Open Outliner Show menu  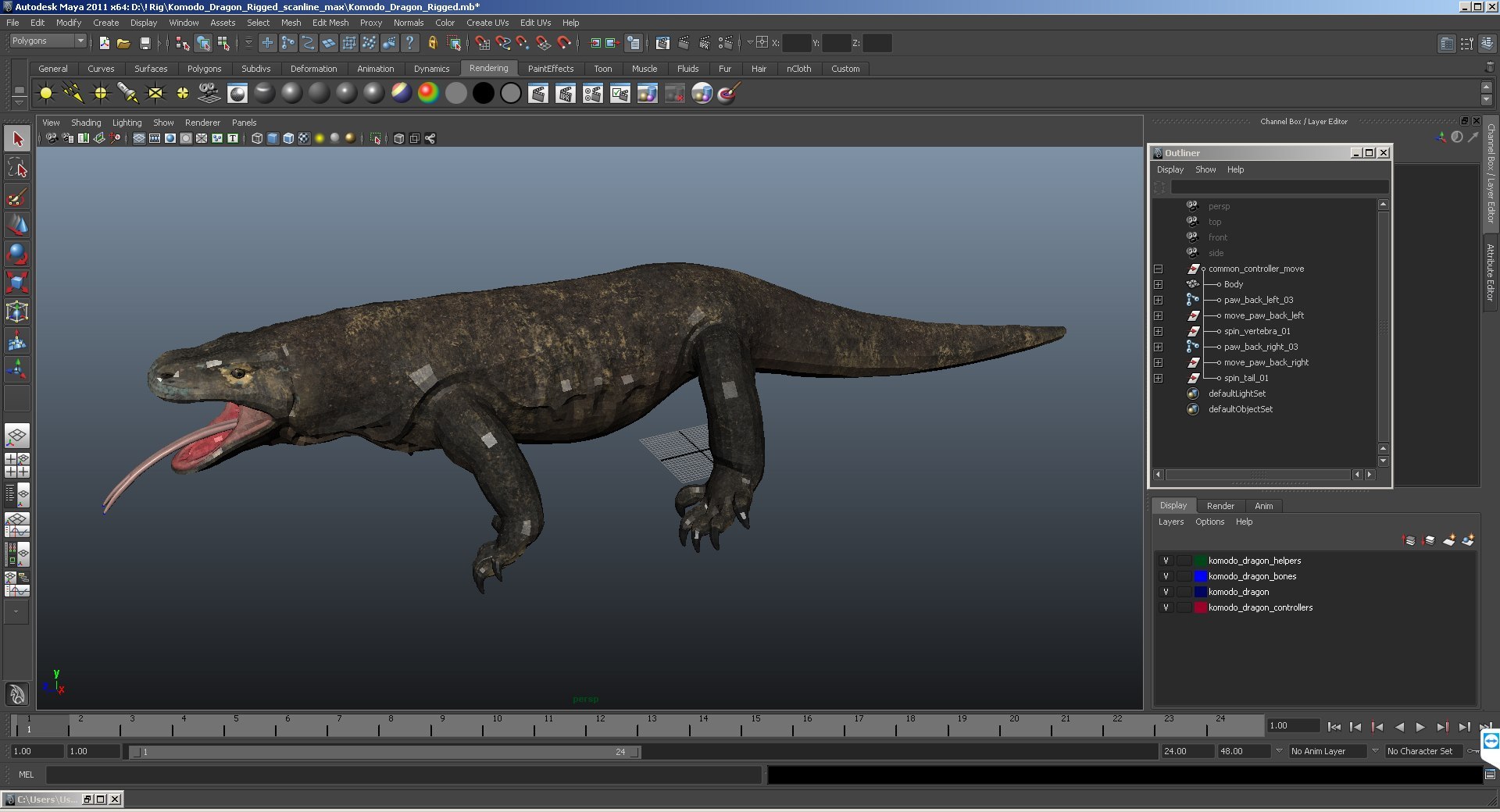[1205, 169]
